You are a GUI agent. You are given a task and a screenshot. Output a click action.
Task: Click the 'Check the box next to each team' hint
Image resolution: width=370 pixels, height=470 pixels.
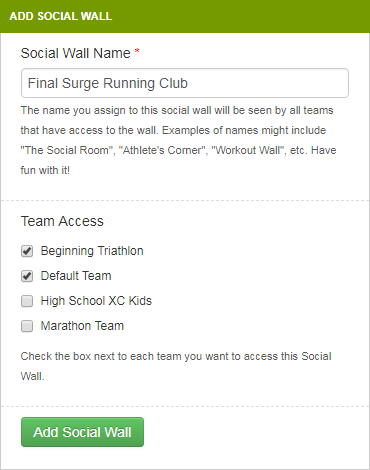(176, 366)
